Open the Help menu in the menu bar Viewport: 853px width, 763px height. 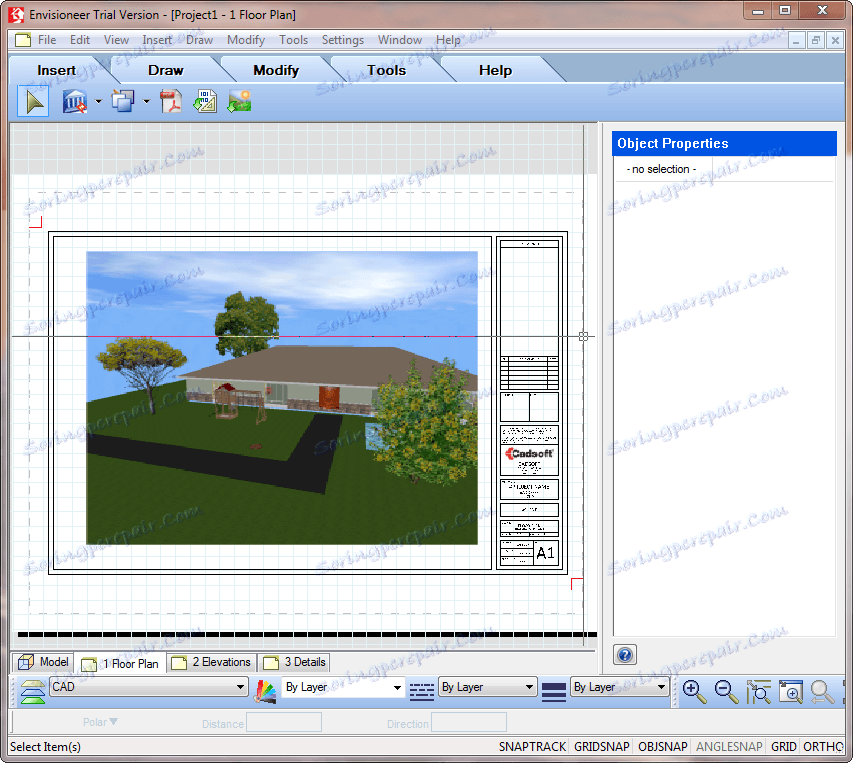pos(448,40)
